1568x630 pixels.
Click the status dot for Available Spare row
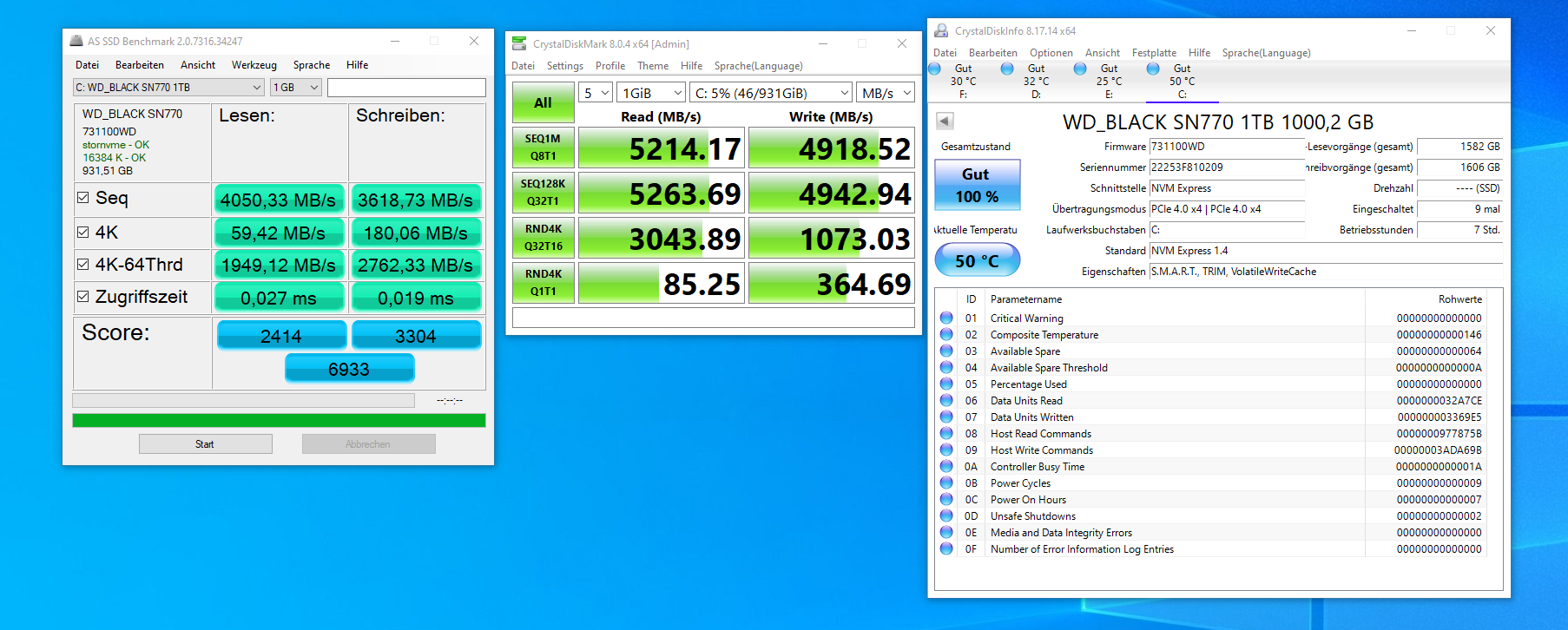(x=946, y=351)
